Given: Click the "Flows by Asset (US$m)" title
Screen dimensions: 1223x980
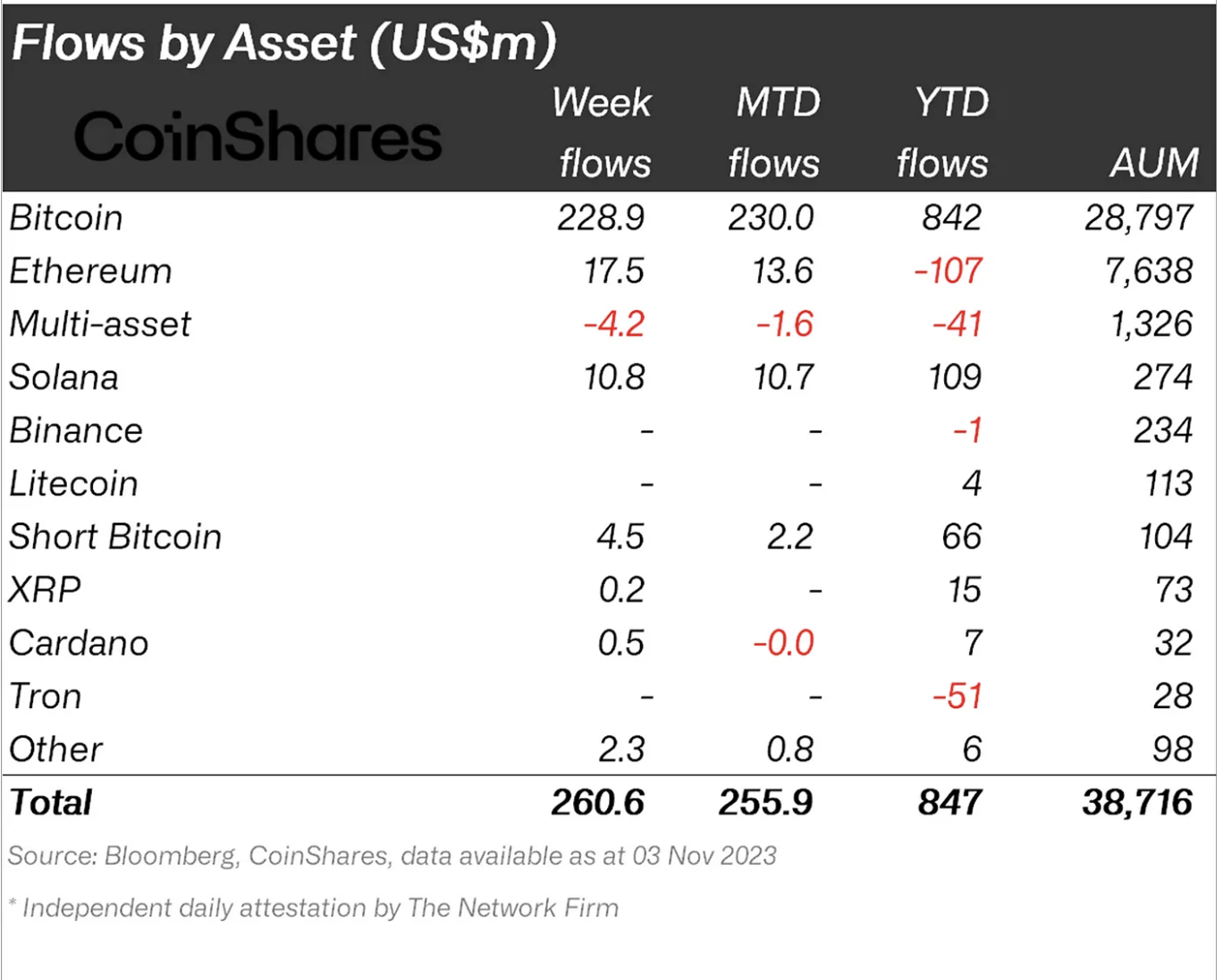Looking at the screenshot, I should pyautogui.click(x=284, y=43).
